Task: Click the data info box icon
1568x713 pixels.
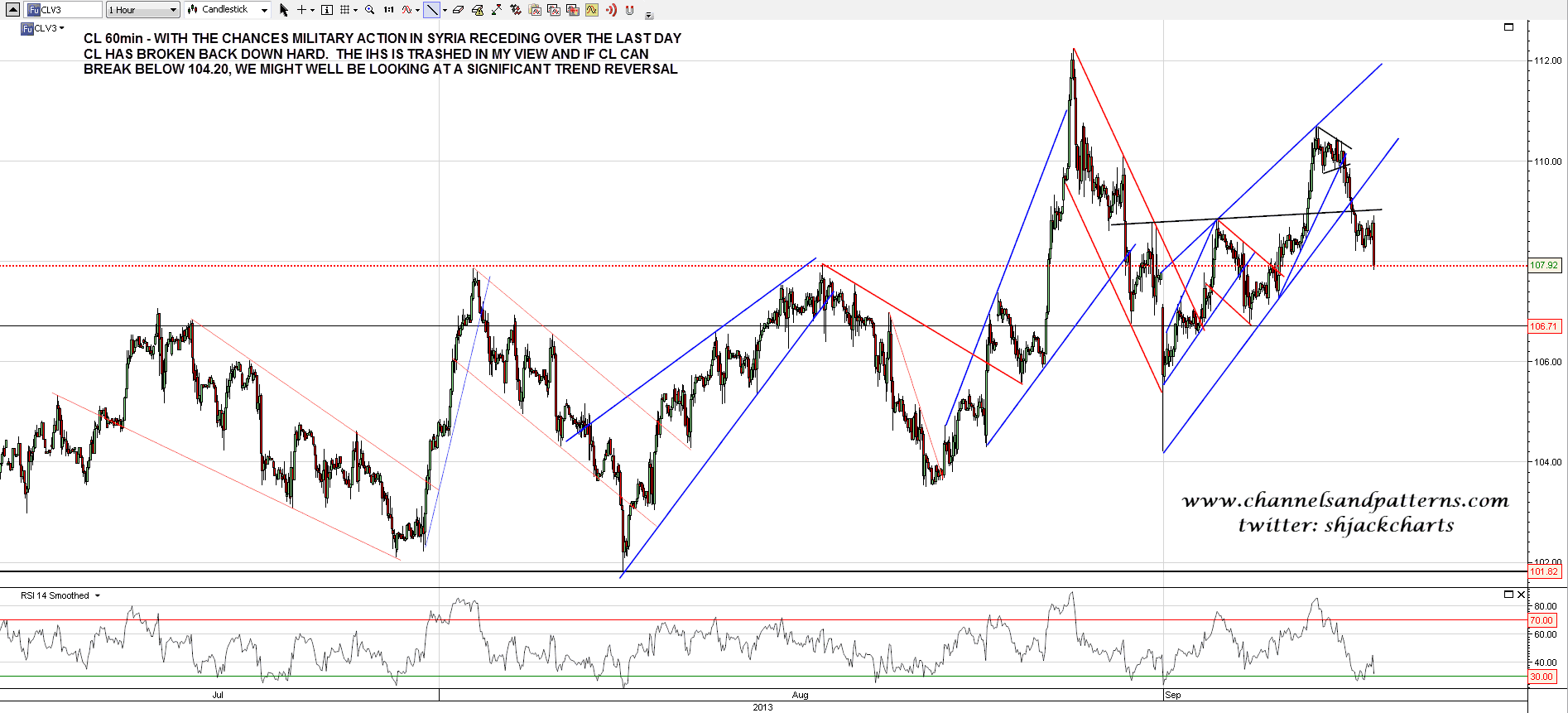Action: point(327,10)
